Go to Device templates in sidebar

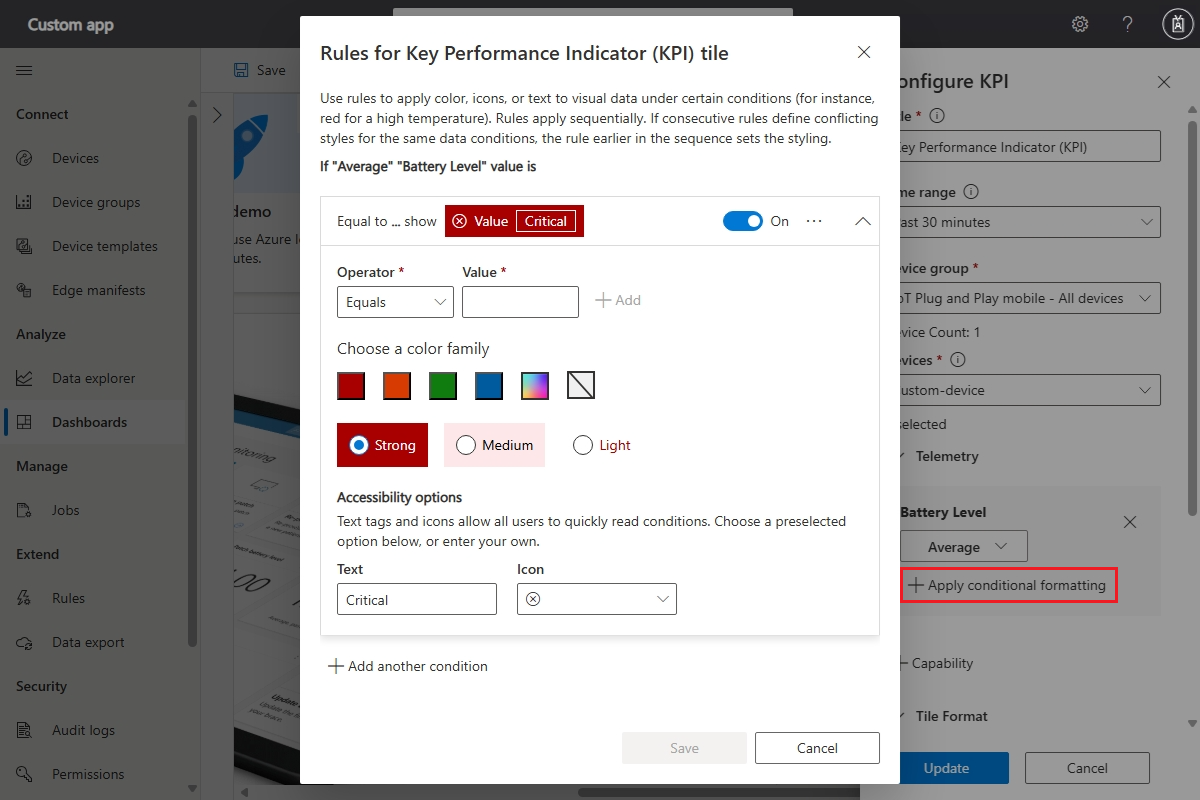[x=104, y=246]
